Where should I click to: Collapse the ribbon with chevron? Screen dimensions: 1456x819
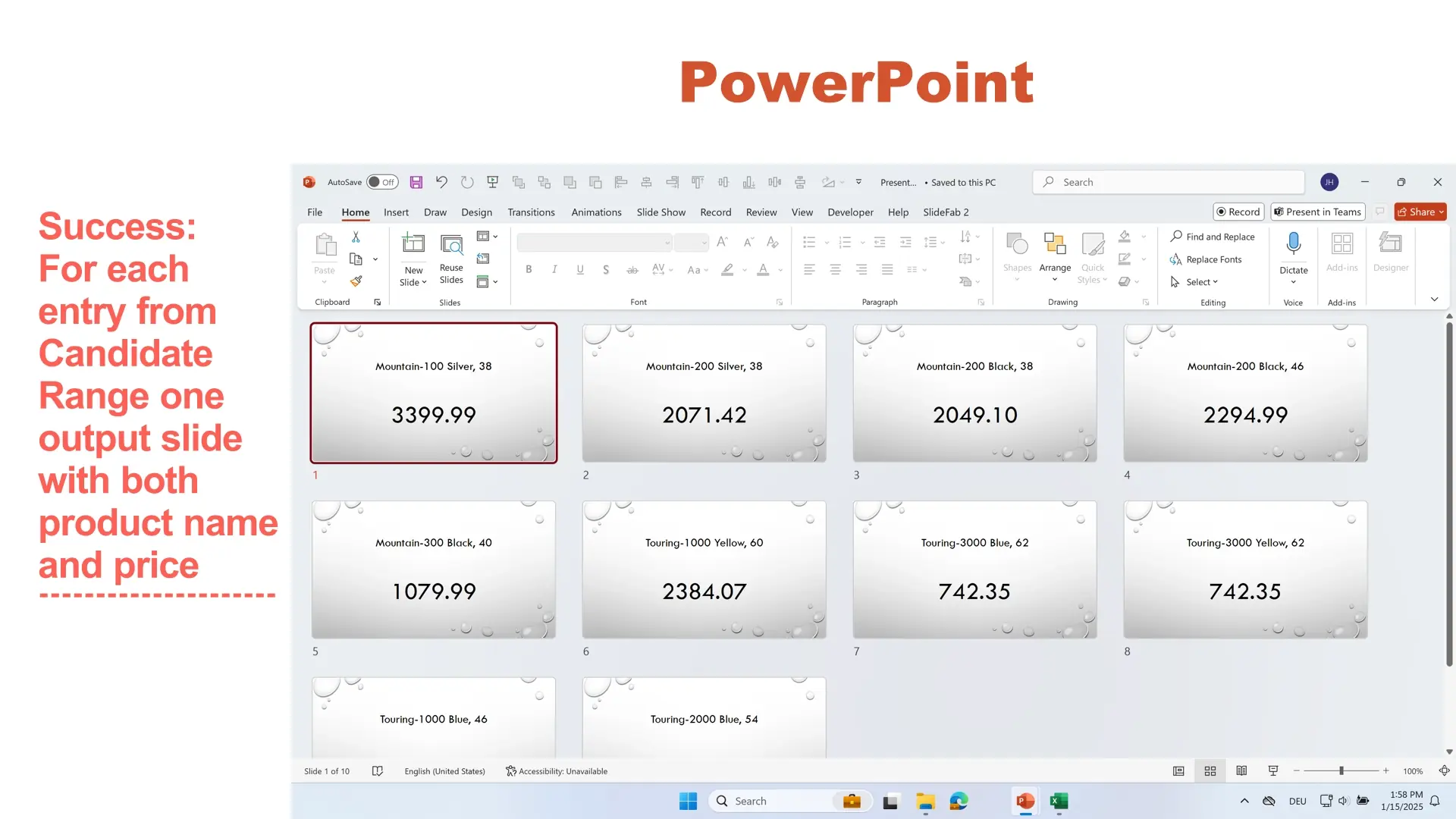click(x=1435, y=300)
